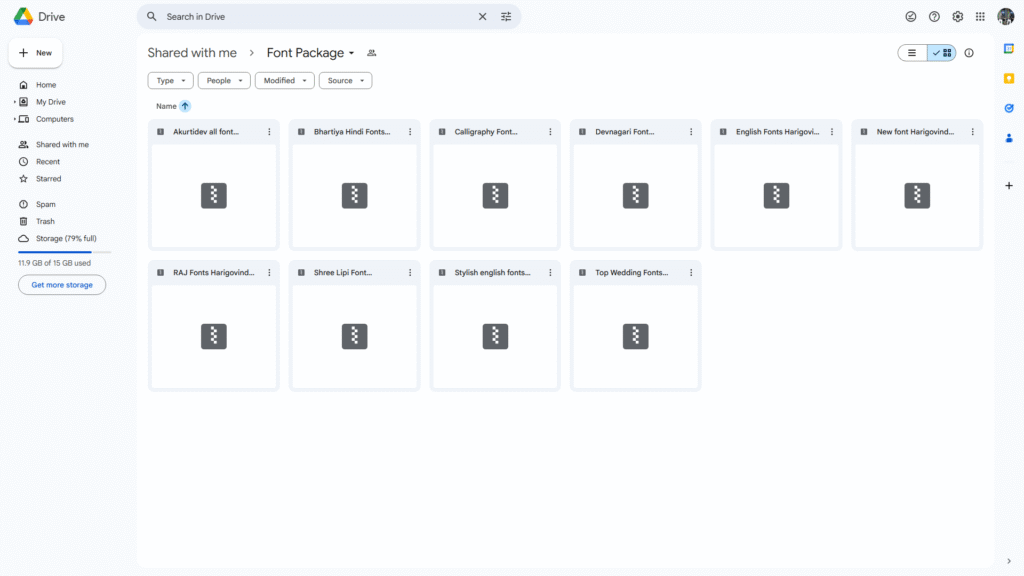Open Google Tasks side panel icon

coord(1009,108)
